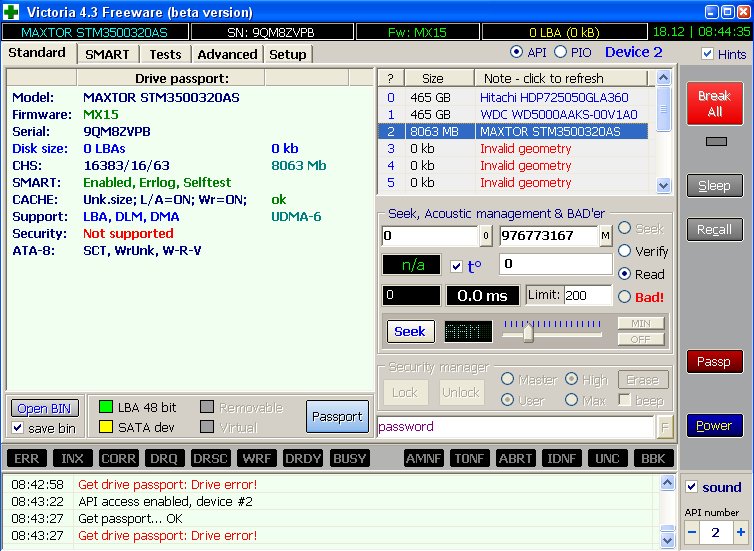Image resolution: width=754 pixels, height=551 pixels.
Task: Select MAXTOR STM3500320AS in the drive list
Action: pos(514,131)
